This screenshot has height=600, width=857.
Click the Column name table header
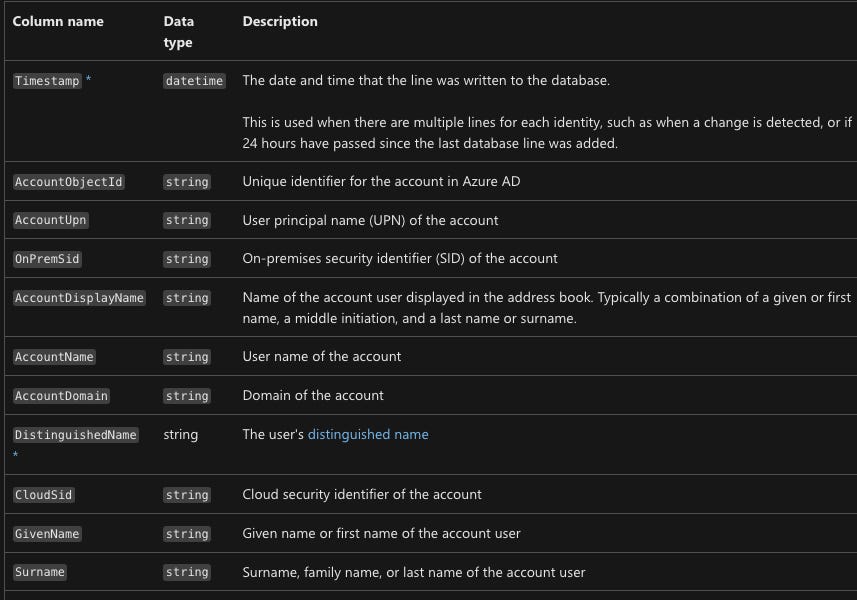pyautogui.click(x=57, y=21)
